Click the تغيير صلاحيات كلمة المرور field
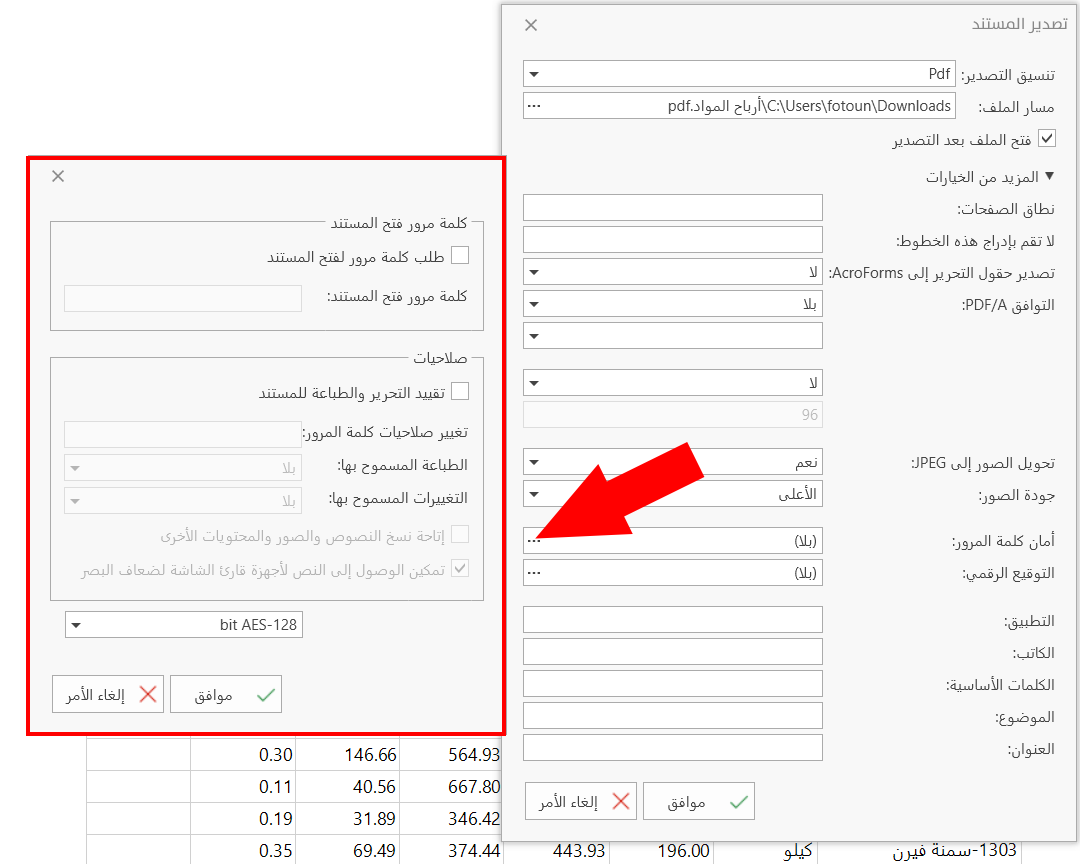The image size is (1080, 864). pyautogui.click(x=183, y=434)
